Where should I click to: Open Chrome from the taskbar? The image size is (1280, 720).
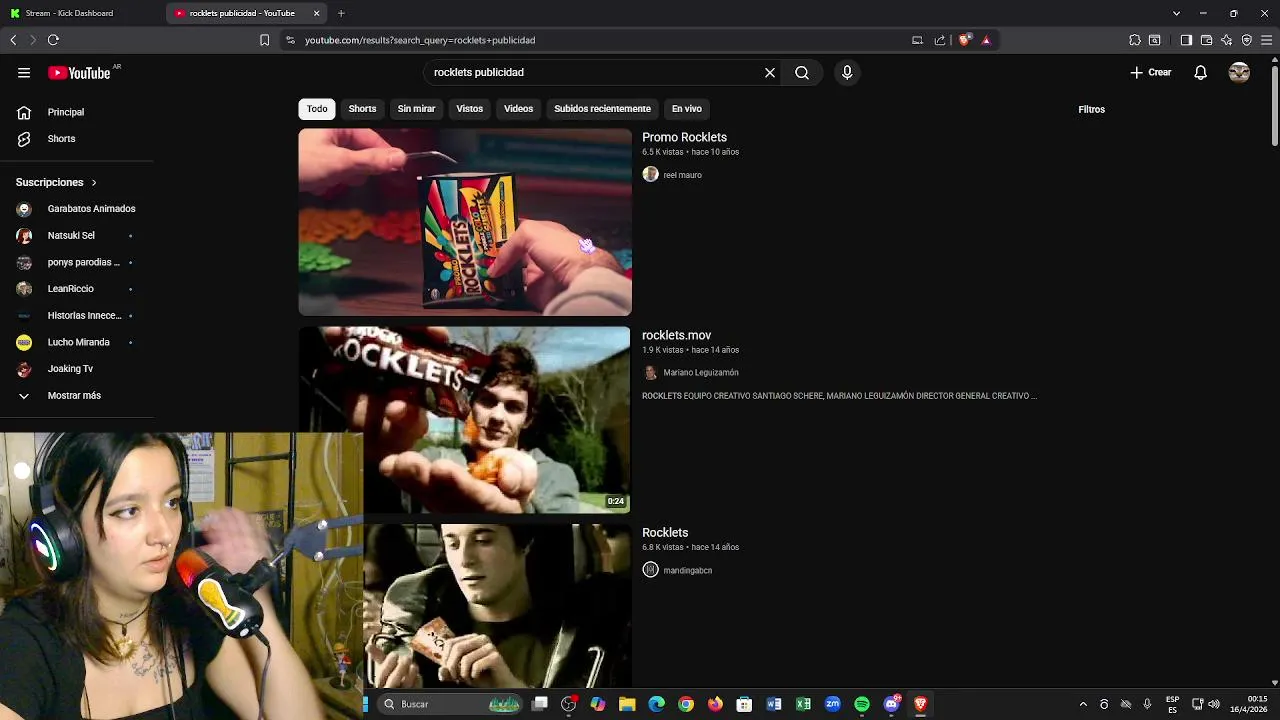click(686, 704)
